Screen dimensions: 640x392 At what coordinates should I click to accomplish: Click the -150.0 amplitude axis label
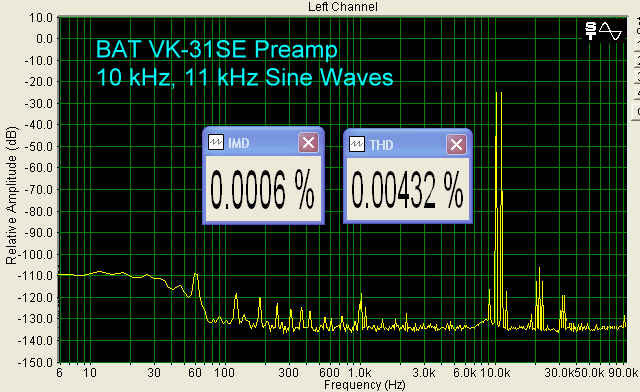pos(36,363)
